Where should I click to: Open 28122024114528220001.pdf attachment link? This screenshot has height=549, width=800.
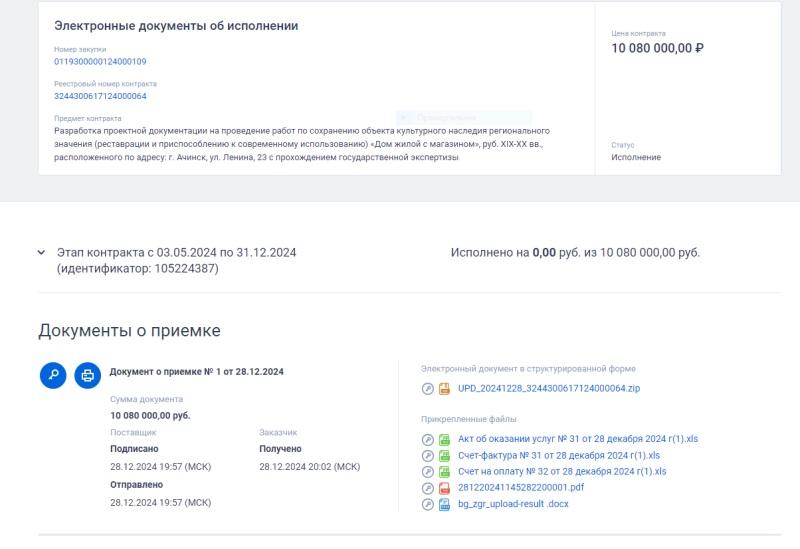(x=521, y=488)
